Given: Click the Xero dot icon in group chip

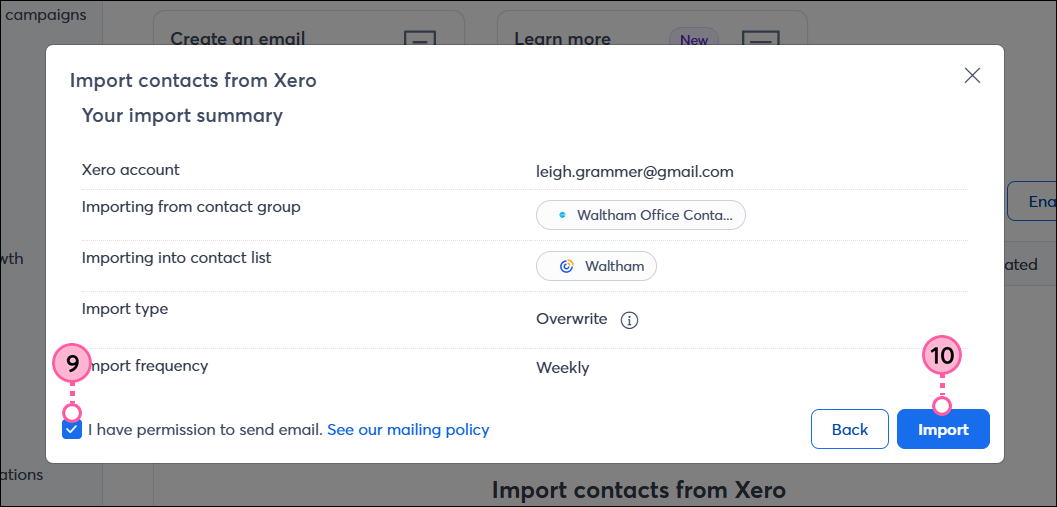Looking at the screenshot, I should pyautogui.click(x=564, y=216).
